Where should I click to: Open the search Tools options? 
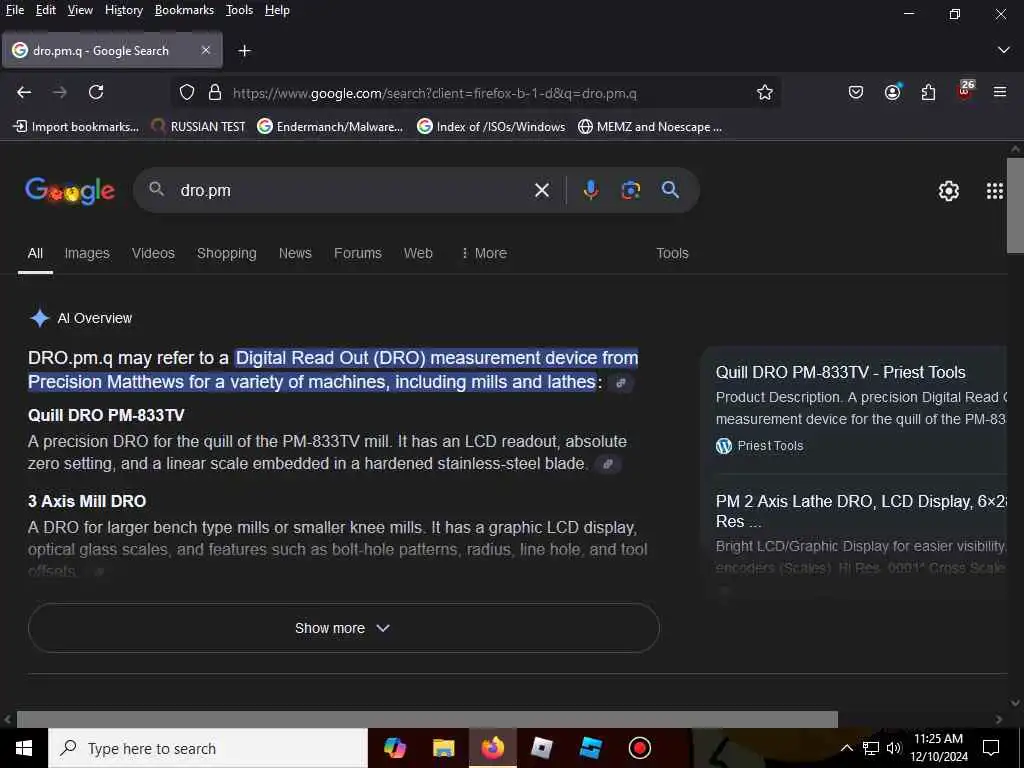click(672, 253)
